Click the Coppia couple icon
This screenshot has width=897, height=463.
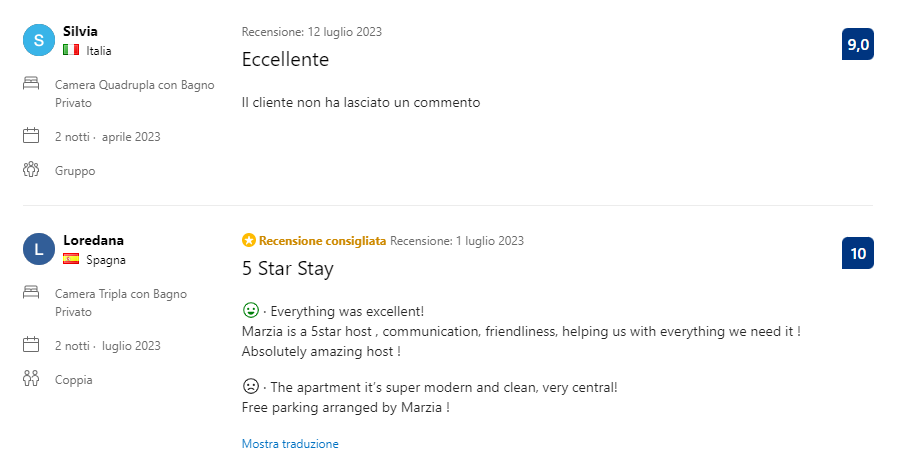coord(31,378)
